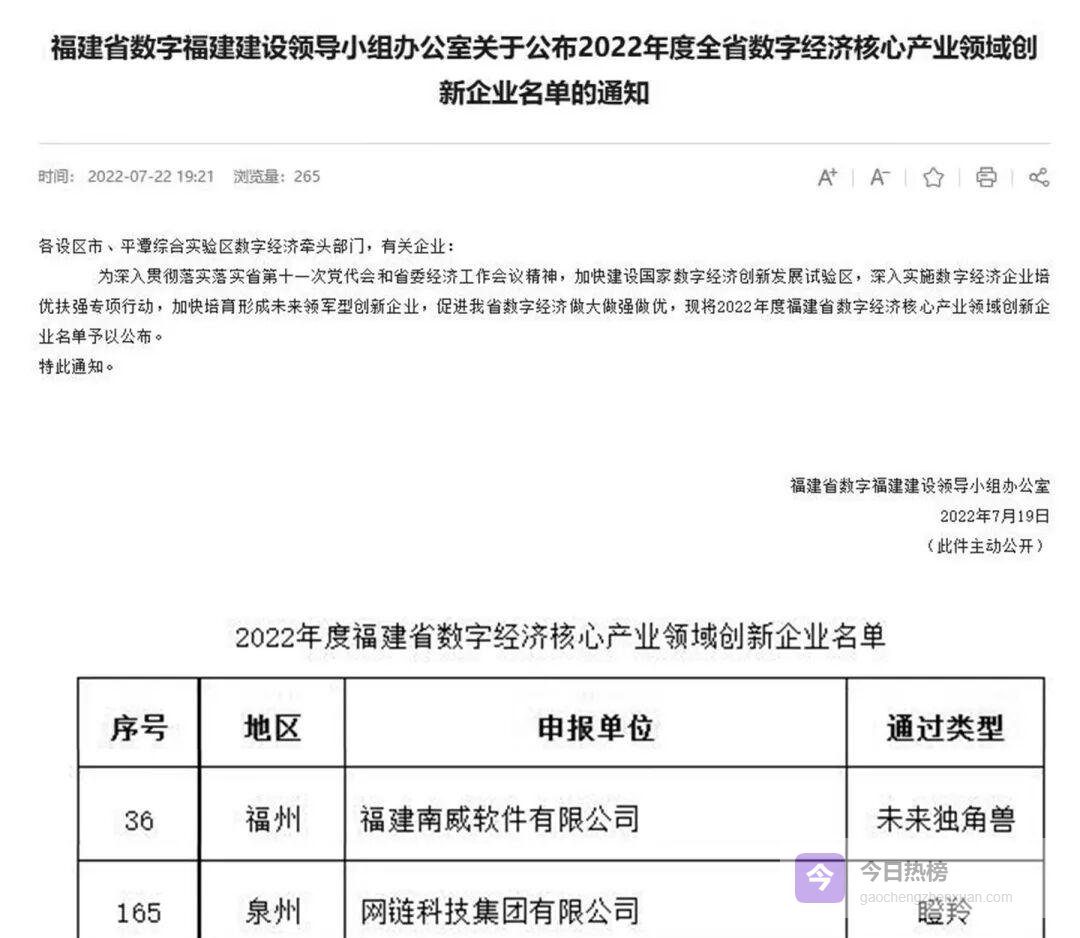
Task: Click the purple 今日热榜 logo icon
Action: point(820,877)
